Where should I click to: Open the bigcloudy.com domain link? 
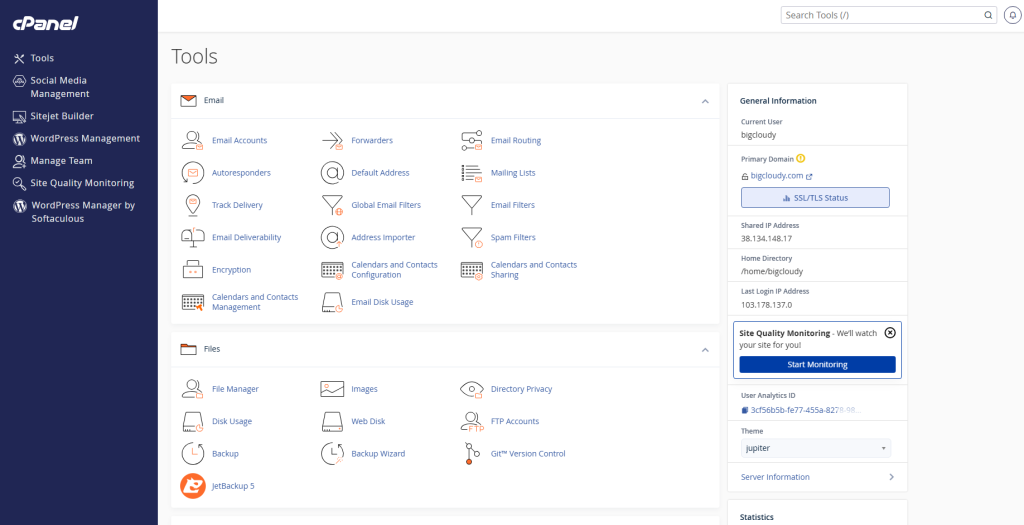pos(776,176)
